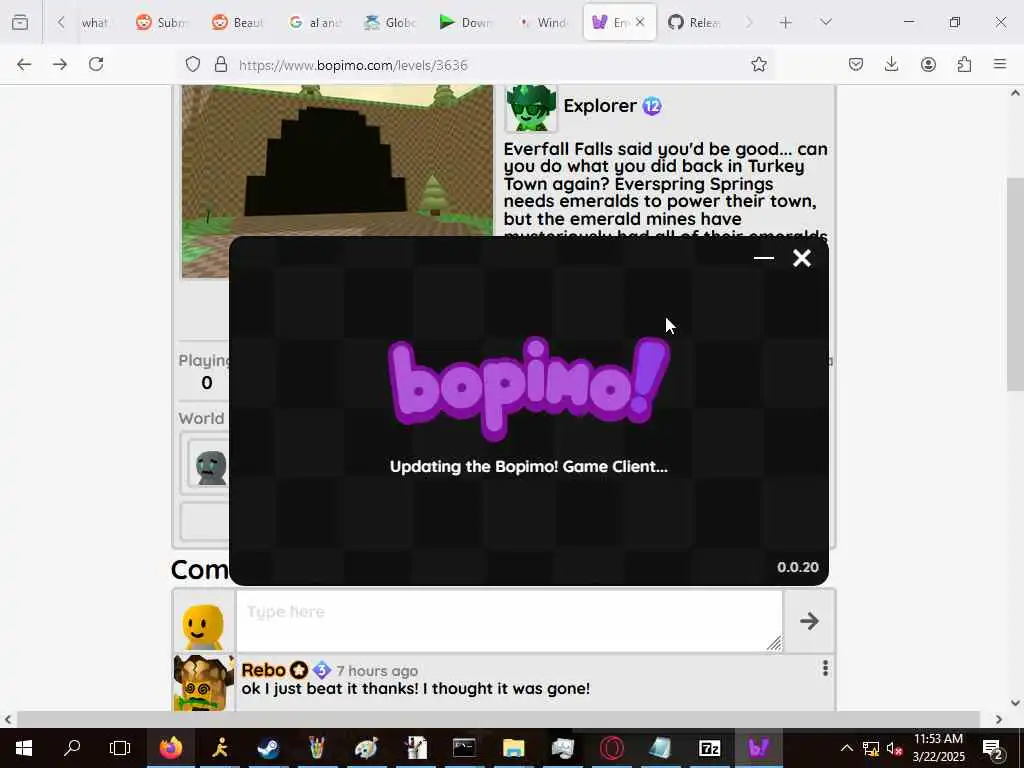This screenshot has height=768, width=1024.
Task: Open Bopimo client taskbar icon
Action: [758, 748]
